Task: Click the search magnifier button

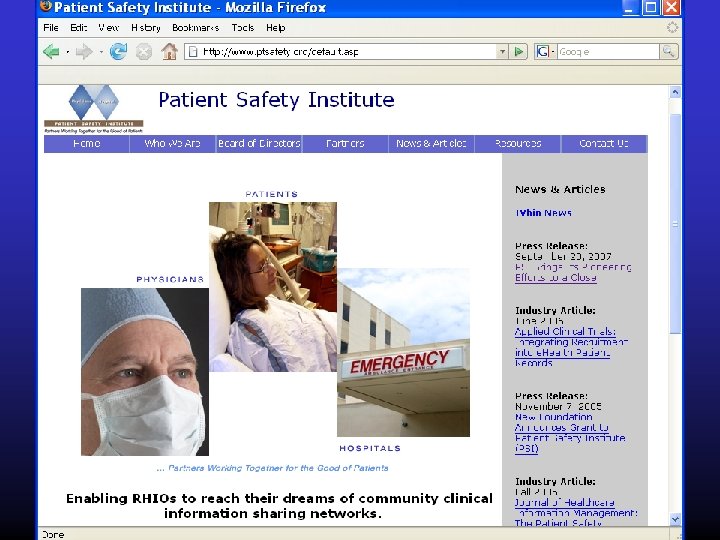Action: (669, 51)
